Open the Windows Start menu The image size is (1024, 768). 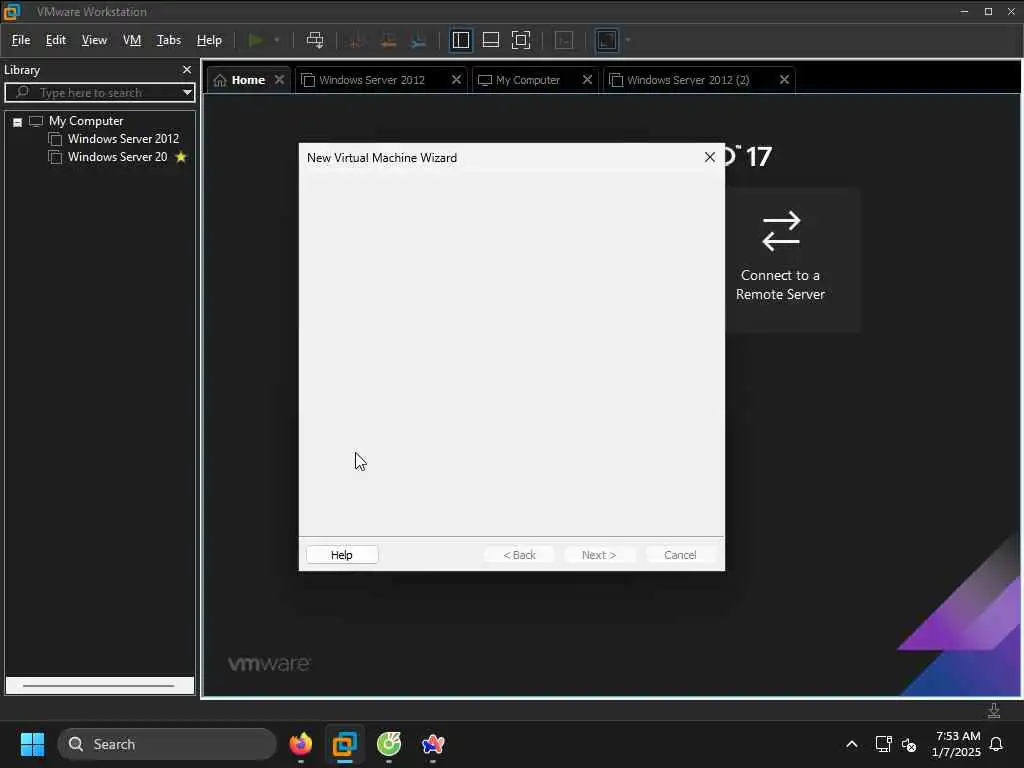pyautogui.click(x=32, y=744)
